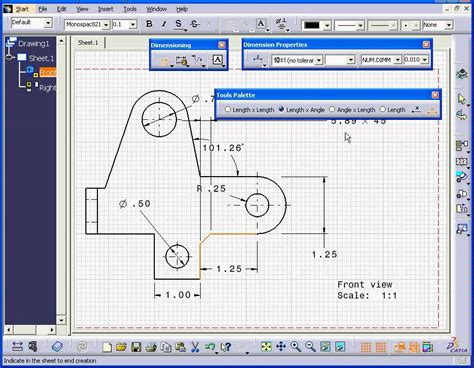Click the Select arrow tool in right toolbar
Screen dimensions: 474x368
(462, 99)
